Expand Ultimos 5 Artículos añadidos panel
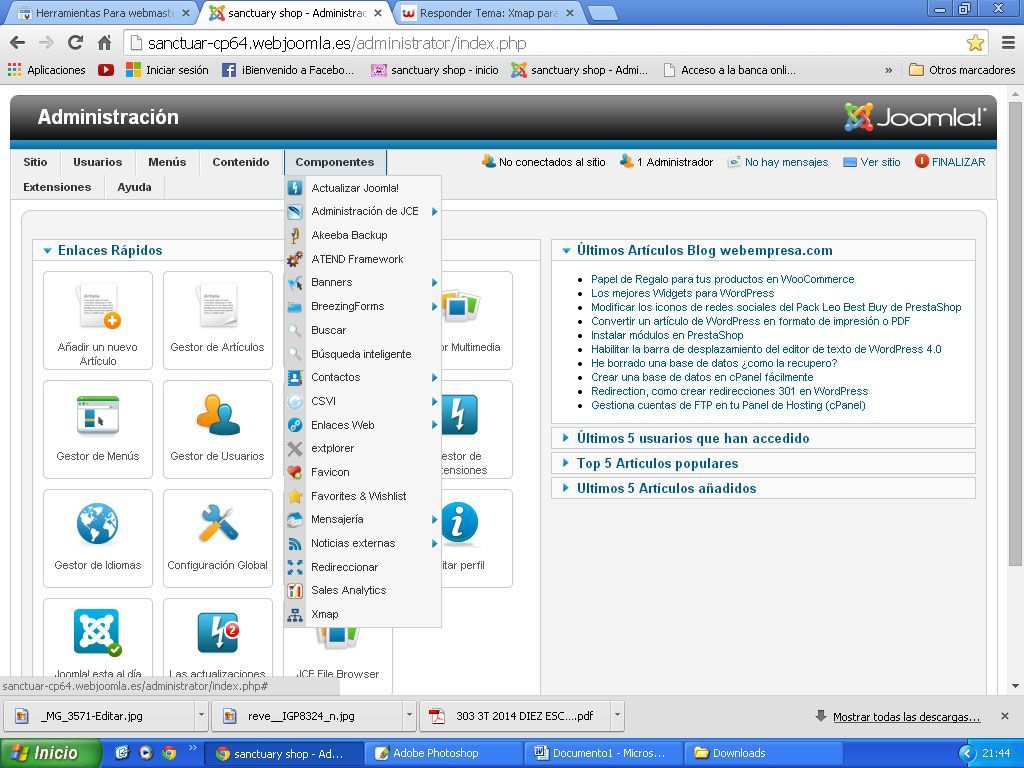This screenshot has height=768, width=1024. click(x=566, y=488)
